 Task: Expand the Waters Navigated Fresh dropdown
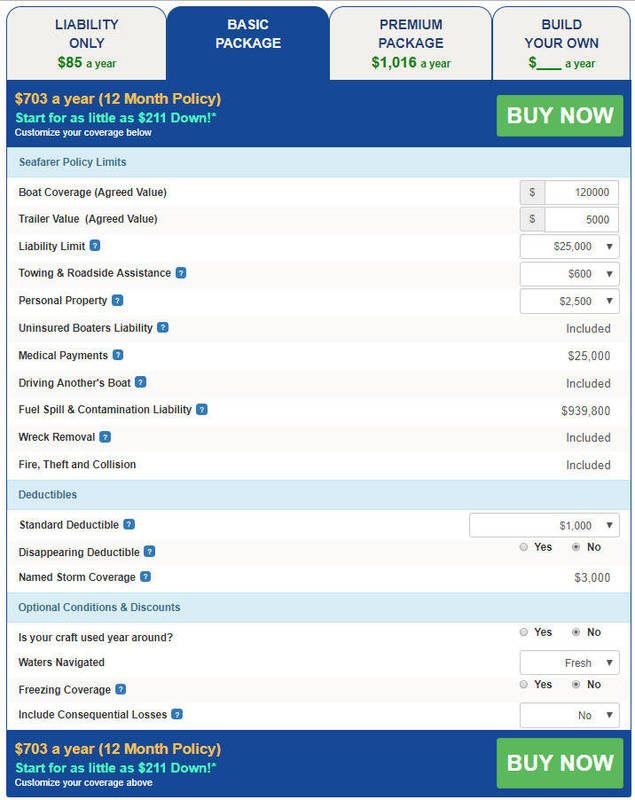[x=570, y=663]
